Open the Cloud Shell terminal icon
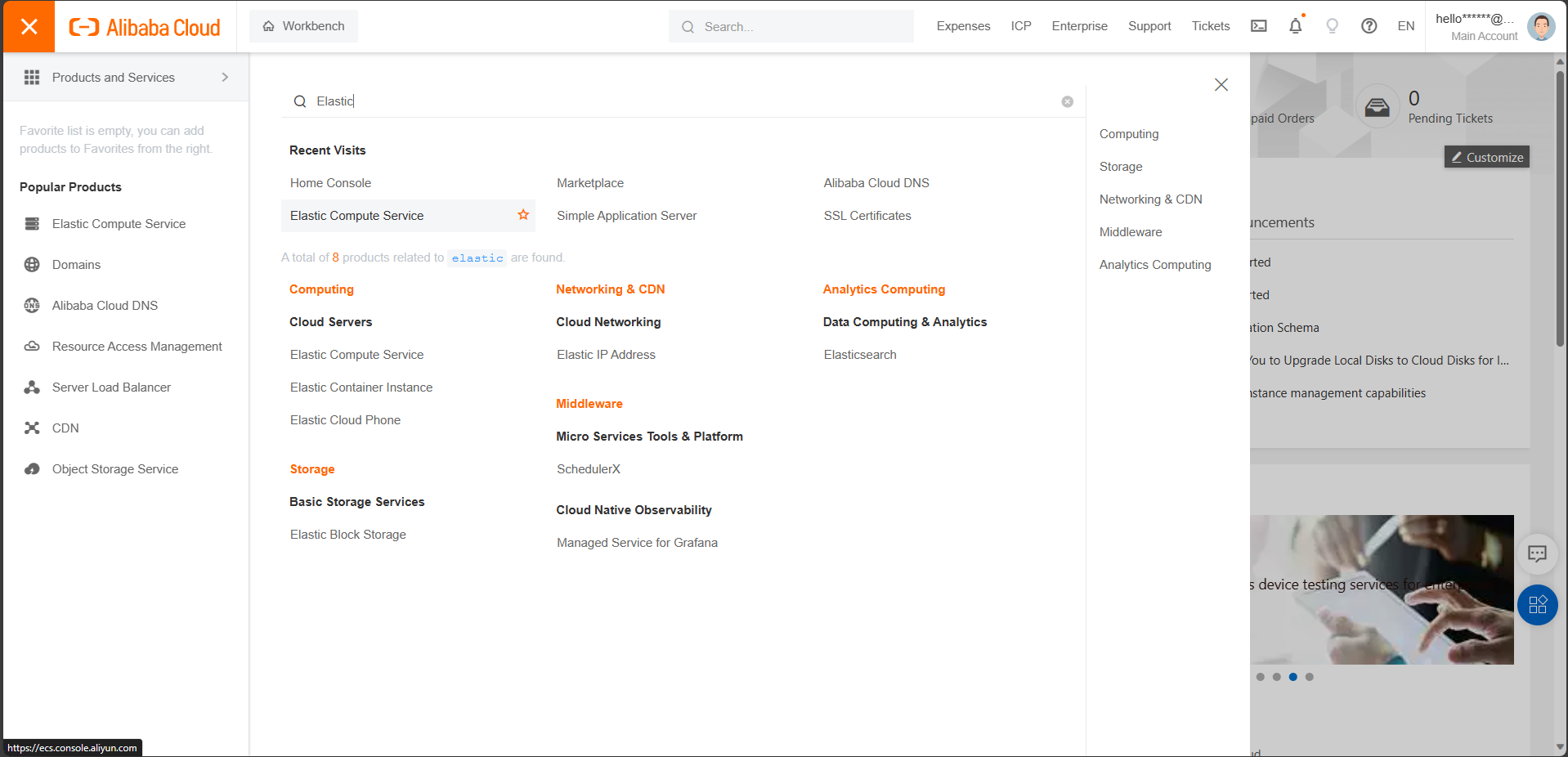 pyautogui.click(x=1259, y=26)
